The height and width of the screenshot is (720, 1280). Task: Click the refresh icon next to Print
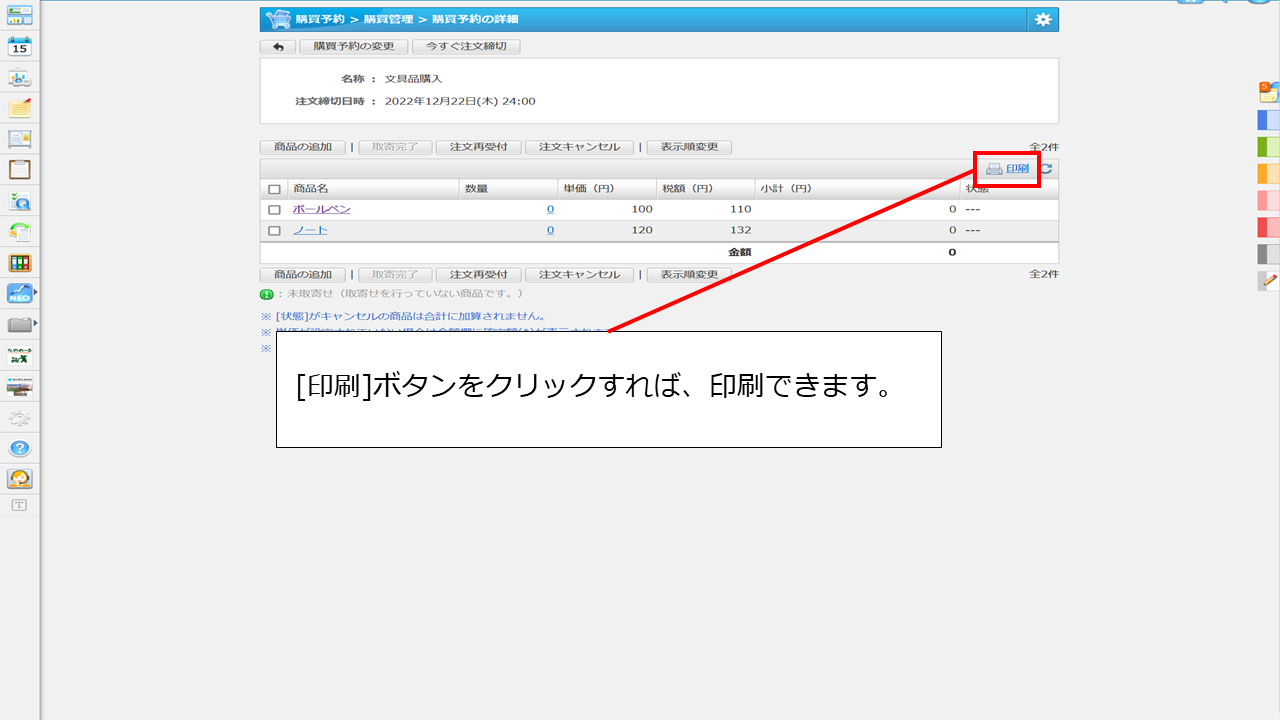coord(1047,169)
